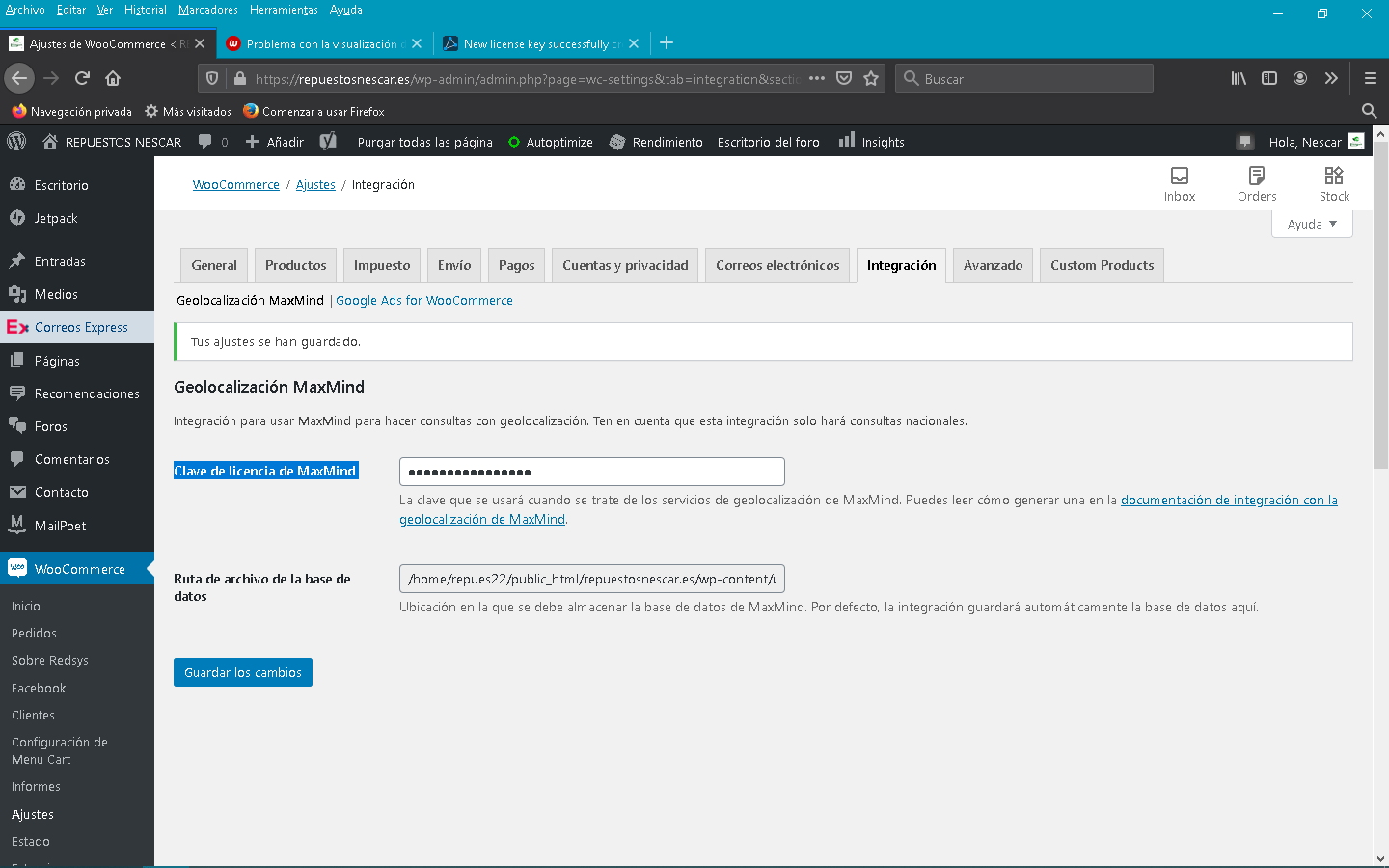The width and height of the screenshot is (1389, 868).
Task: Show the tracking protection shield info
Action: pos(212,78)
